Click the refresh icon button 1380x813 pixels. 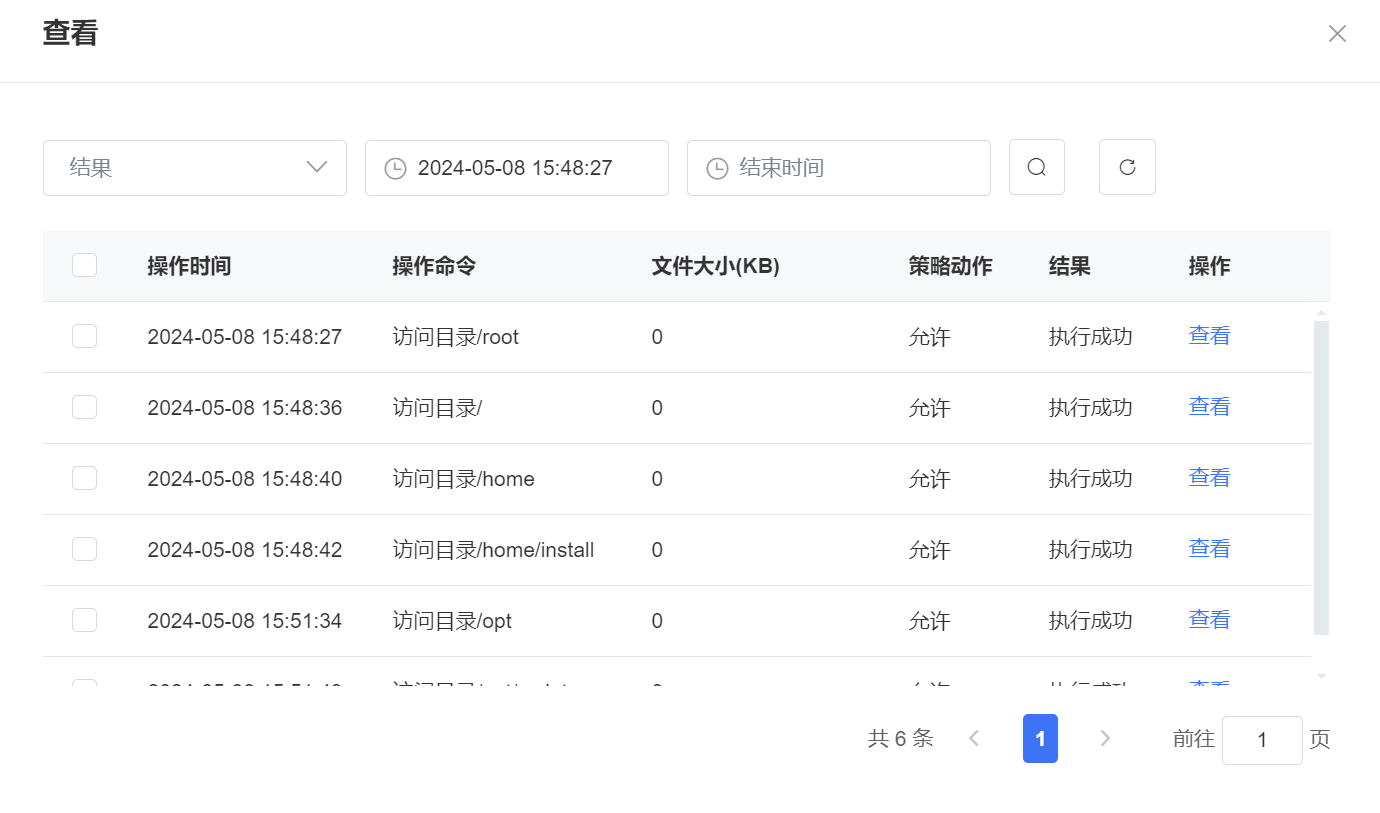[x=1127, y=167]
